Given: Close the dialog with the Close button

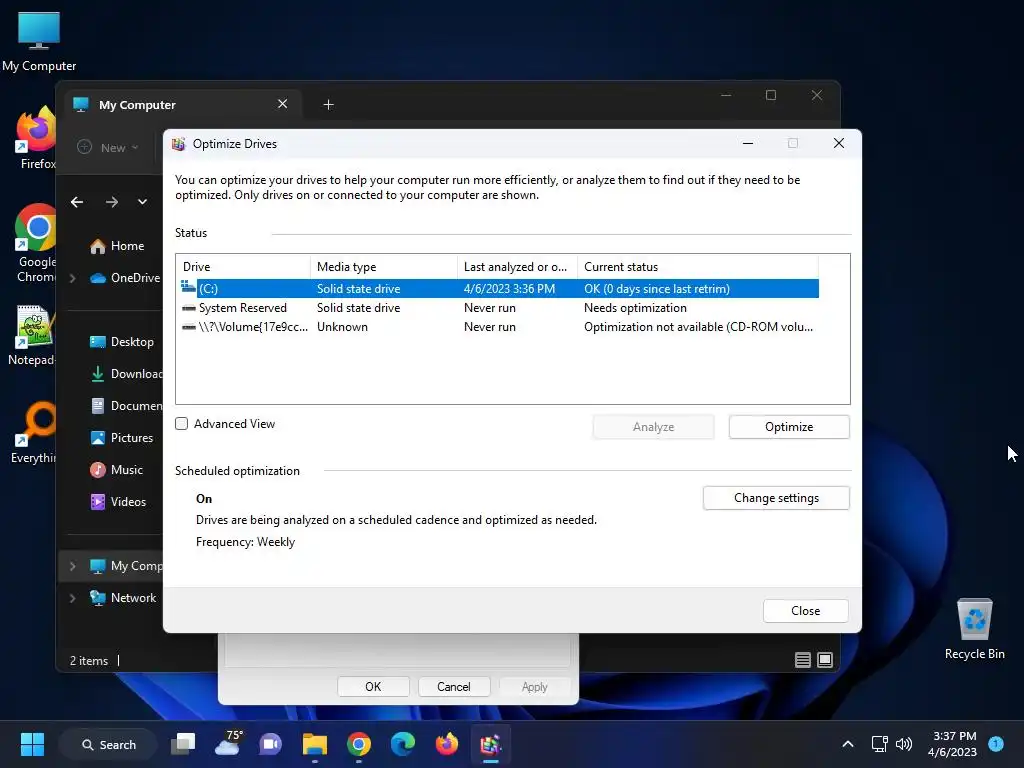Looking at the screenshot, I should click(805, 611).
